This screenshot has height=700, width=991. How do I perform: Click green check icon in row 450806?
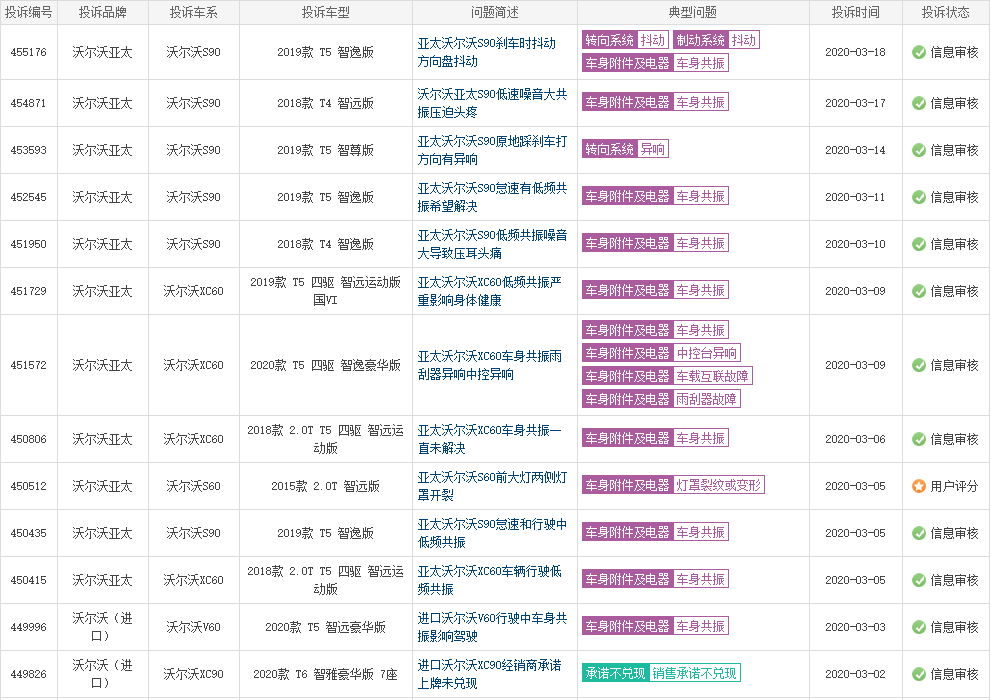click(x=919, y=439)
